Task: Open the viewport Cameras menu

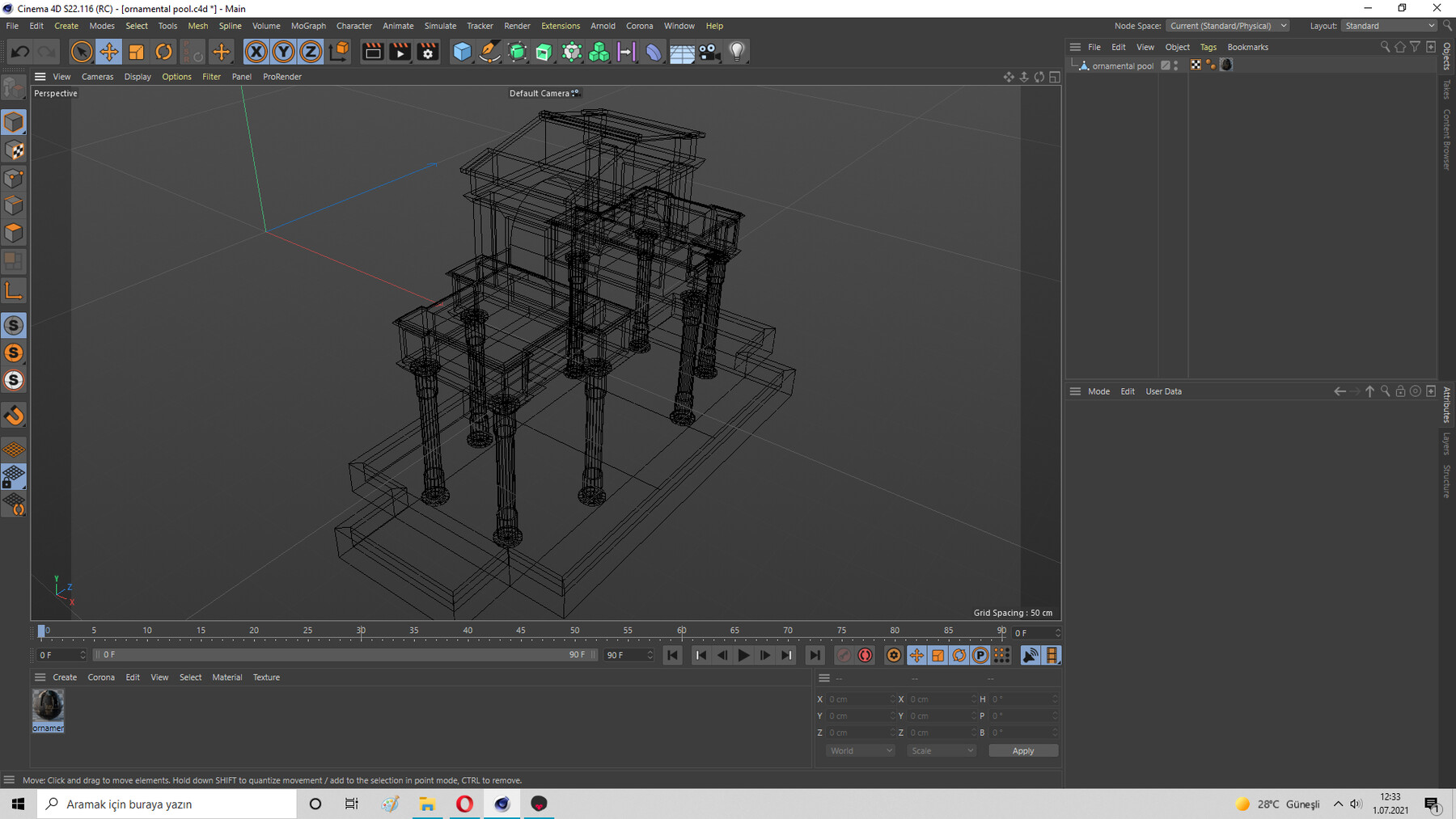Action: (97, 77)
